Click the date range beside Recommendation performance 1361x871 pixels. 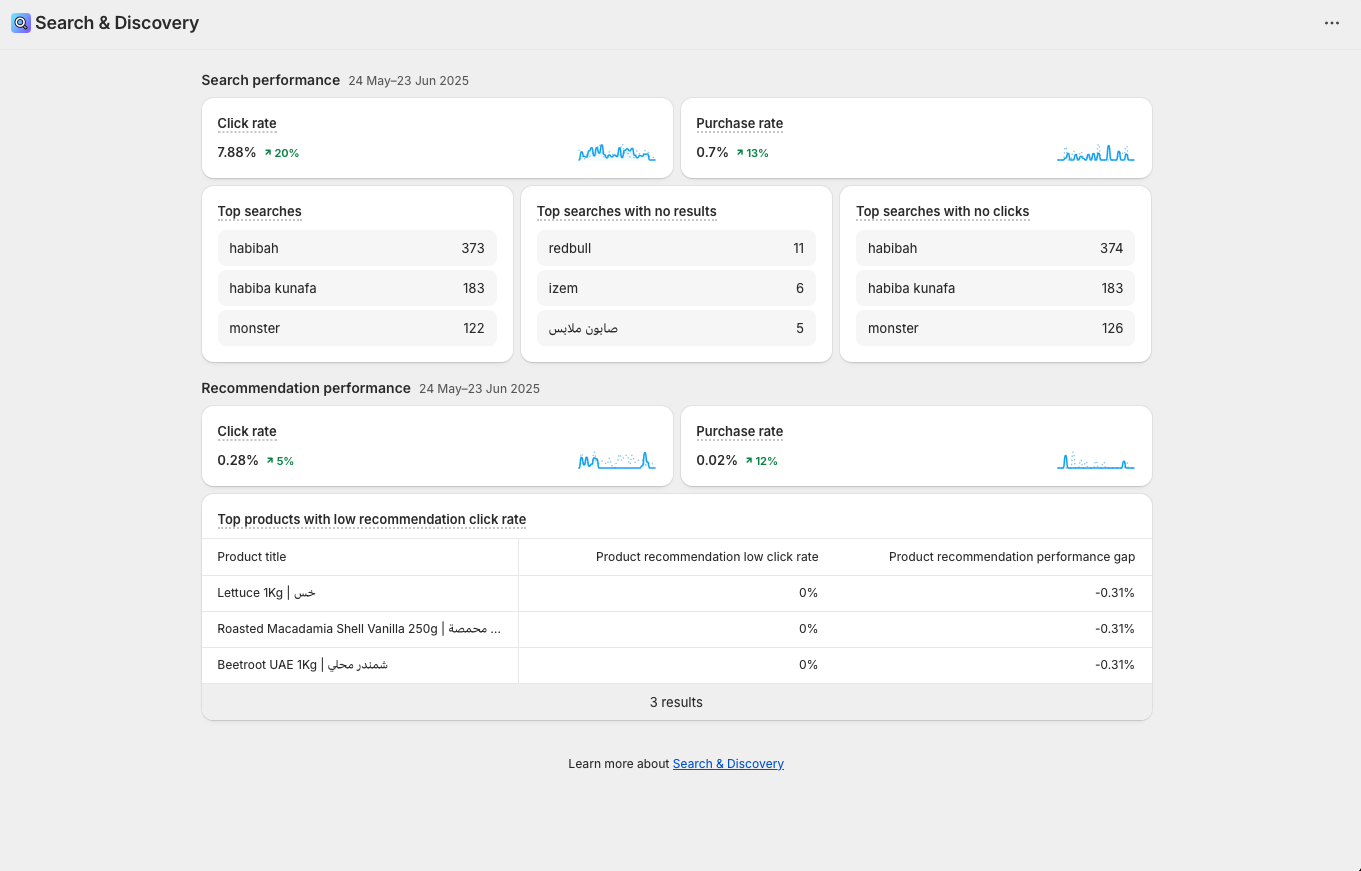click(479, 389)
